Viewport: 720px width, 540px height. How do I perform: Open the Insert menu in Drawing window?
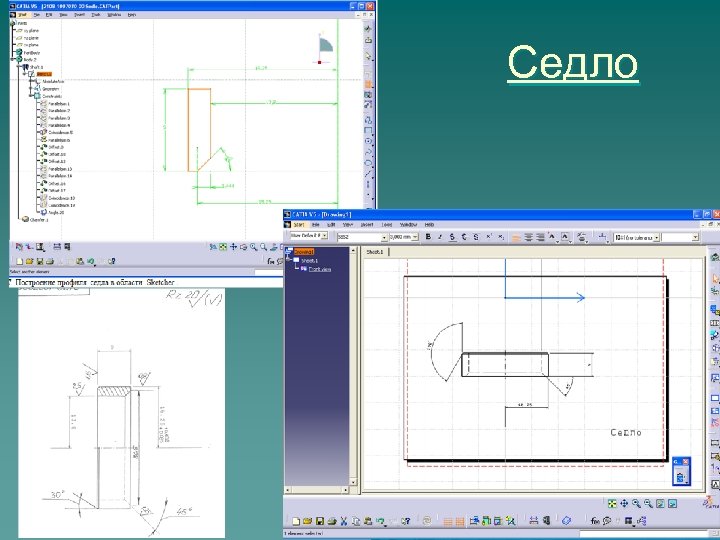coord(367,225)
